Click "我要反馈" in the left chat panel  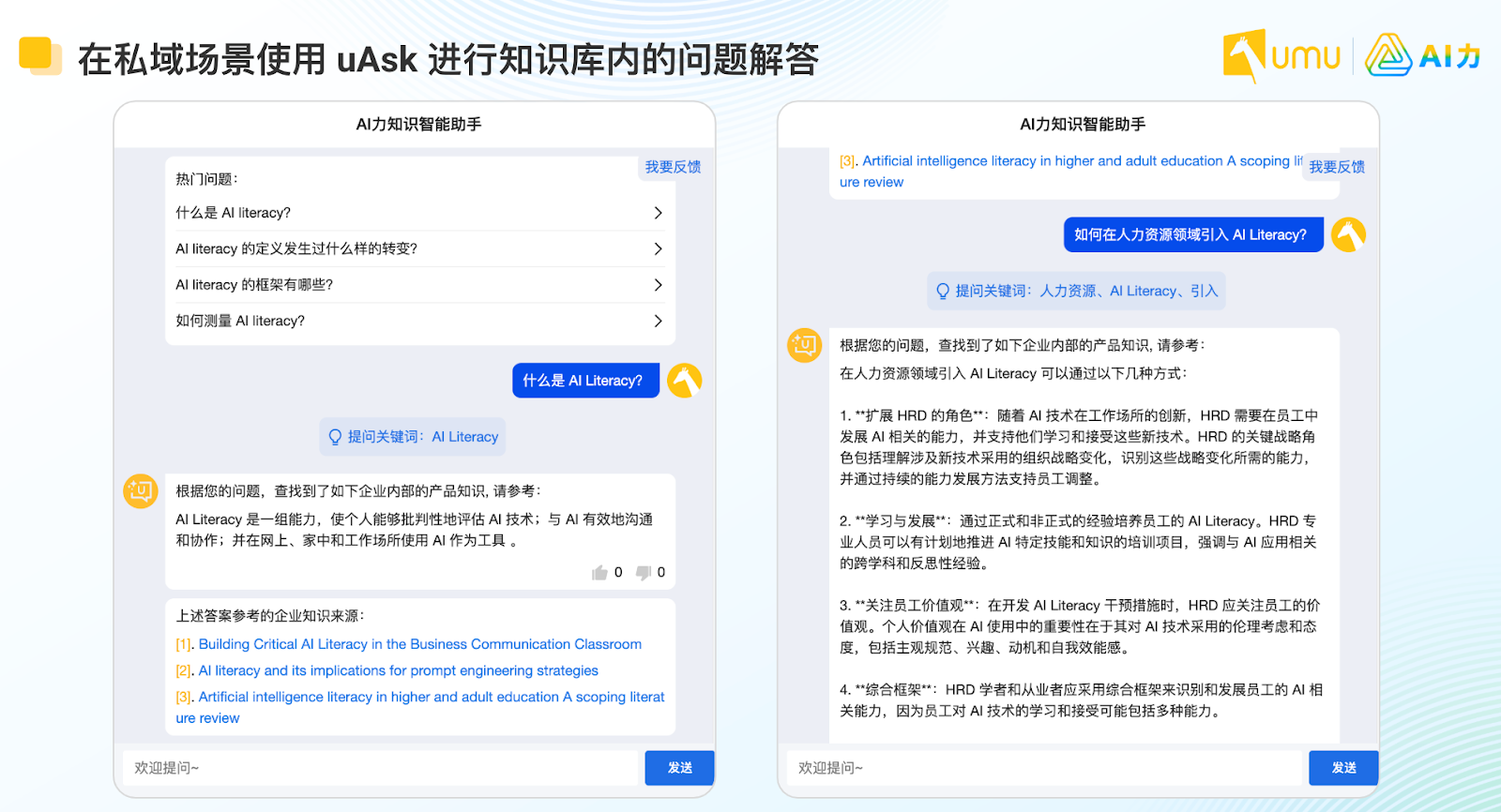[x=673, y=167]
